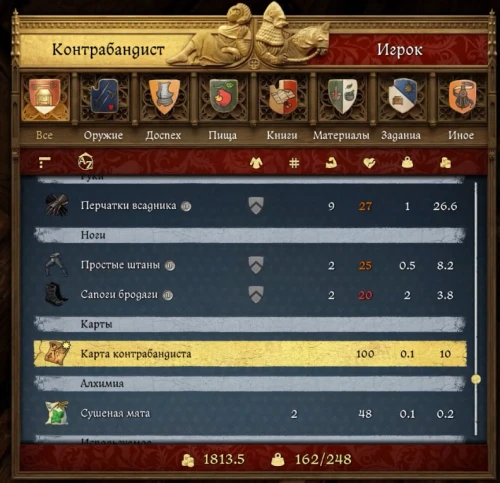Show the Книги books category shield

[x=283, y=96]
